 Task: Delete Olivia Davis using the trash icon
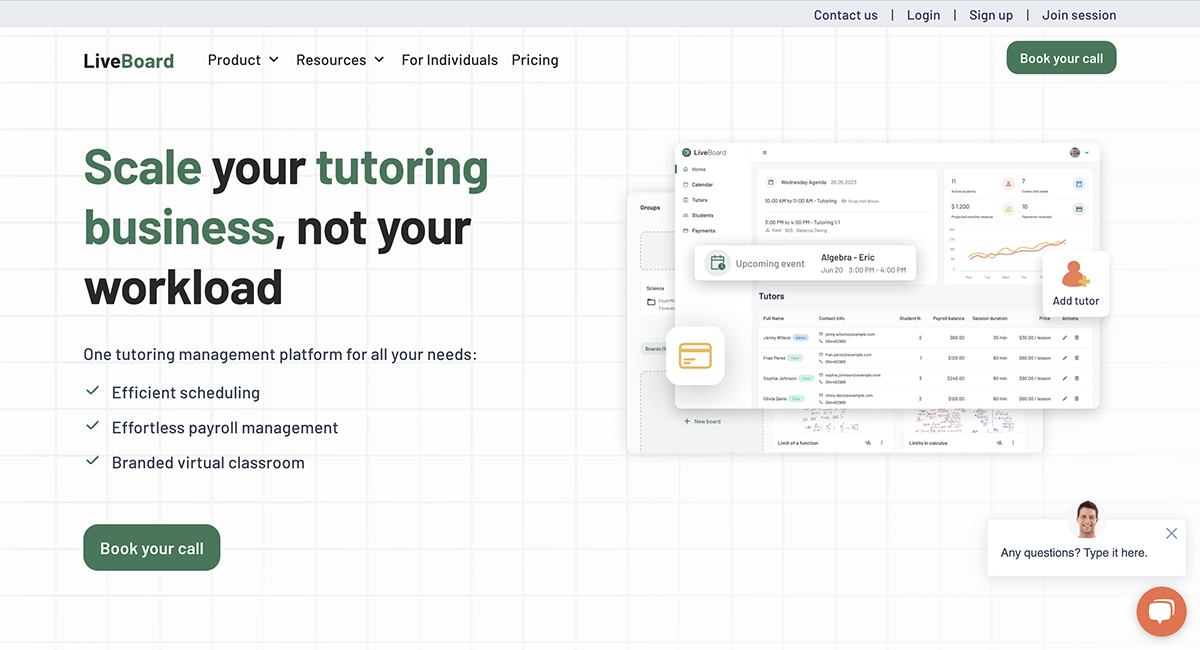click(x=1076, y=398)
